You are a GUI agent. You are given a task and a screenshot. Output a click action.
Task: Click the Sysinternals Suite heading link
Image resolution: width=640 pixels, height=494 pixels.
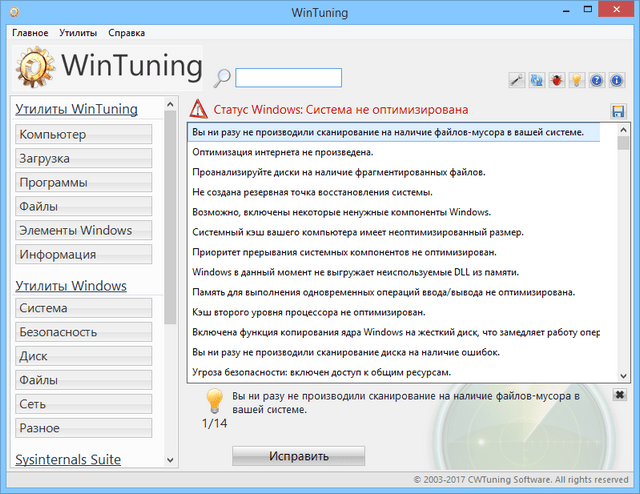[68, 460]
